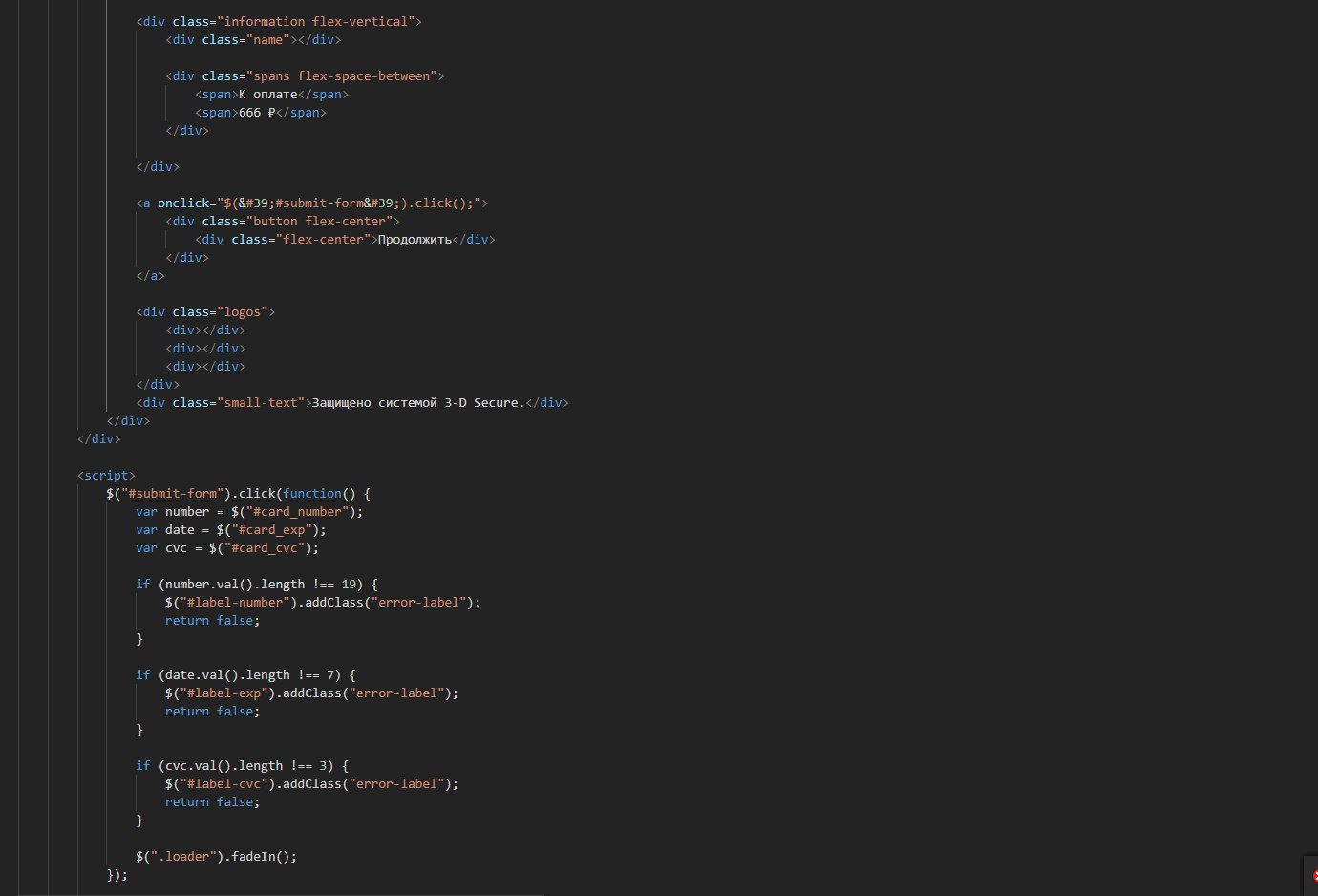
Task: Click the "#card_cvc" selector string
Action: click(264, 547)
